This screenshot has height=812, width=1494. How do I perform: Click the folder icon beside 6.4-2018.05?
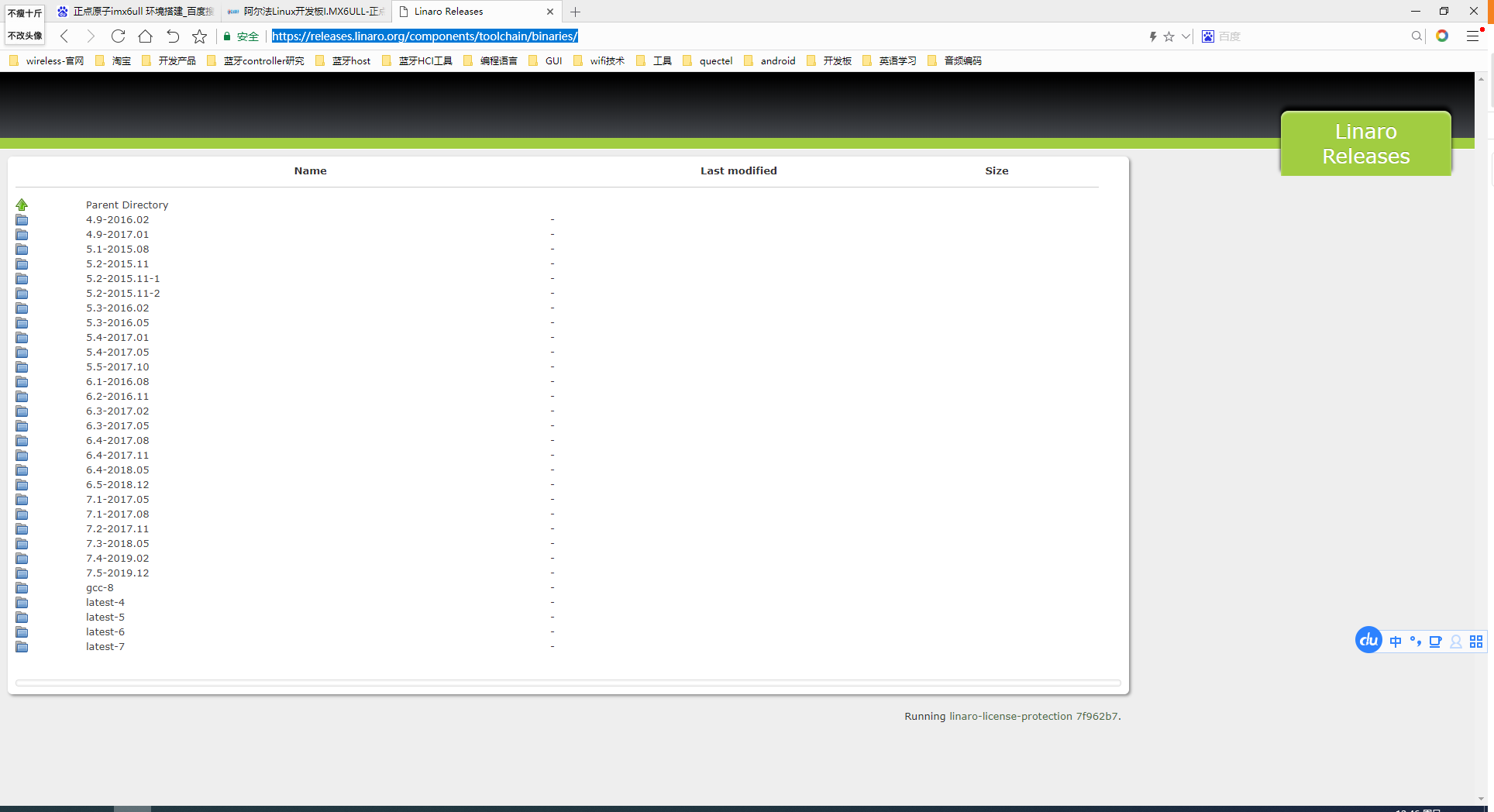(22, 470)
